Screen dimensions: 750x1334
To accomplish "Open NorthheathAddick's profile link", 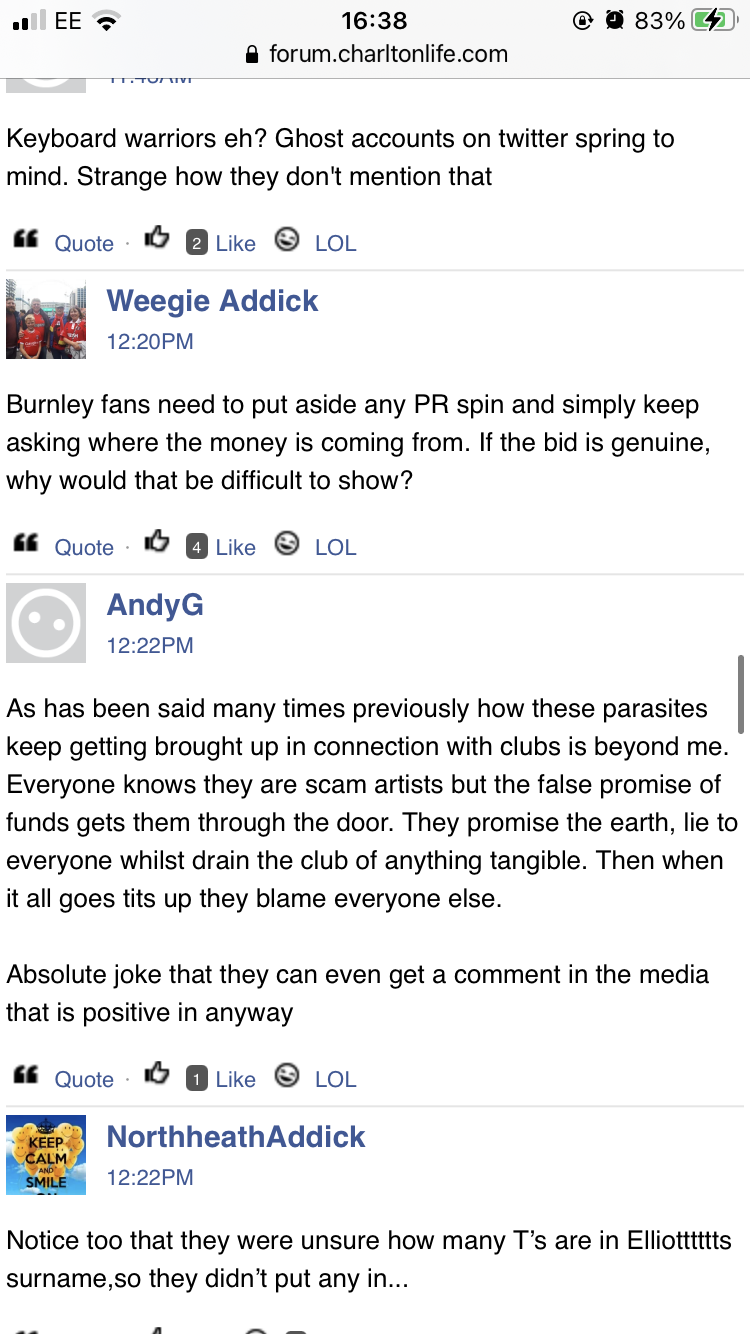I will tap(236, 1137).
